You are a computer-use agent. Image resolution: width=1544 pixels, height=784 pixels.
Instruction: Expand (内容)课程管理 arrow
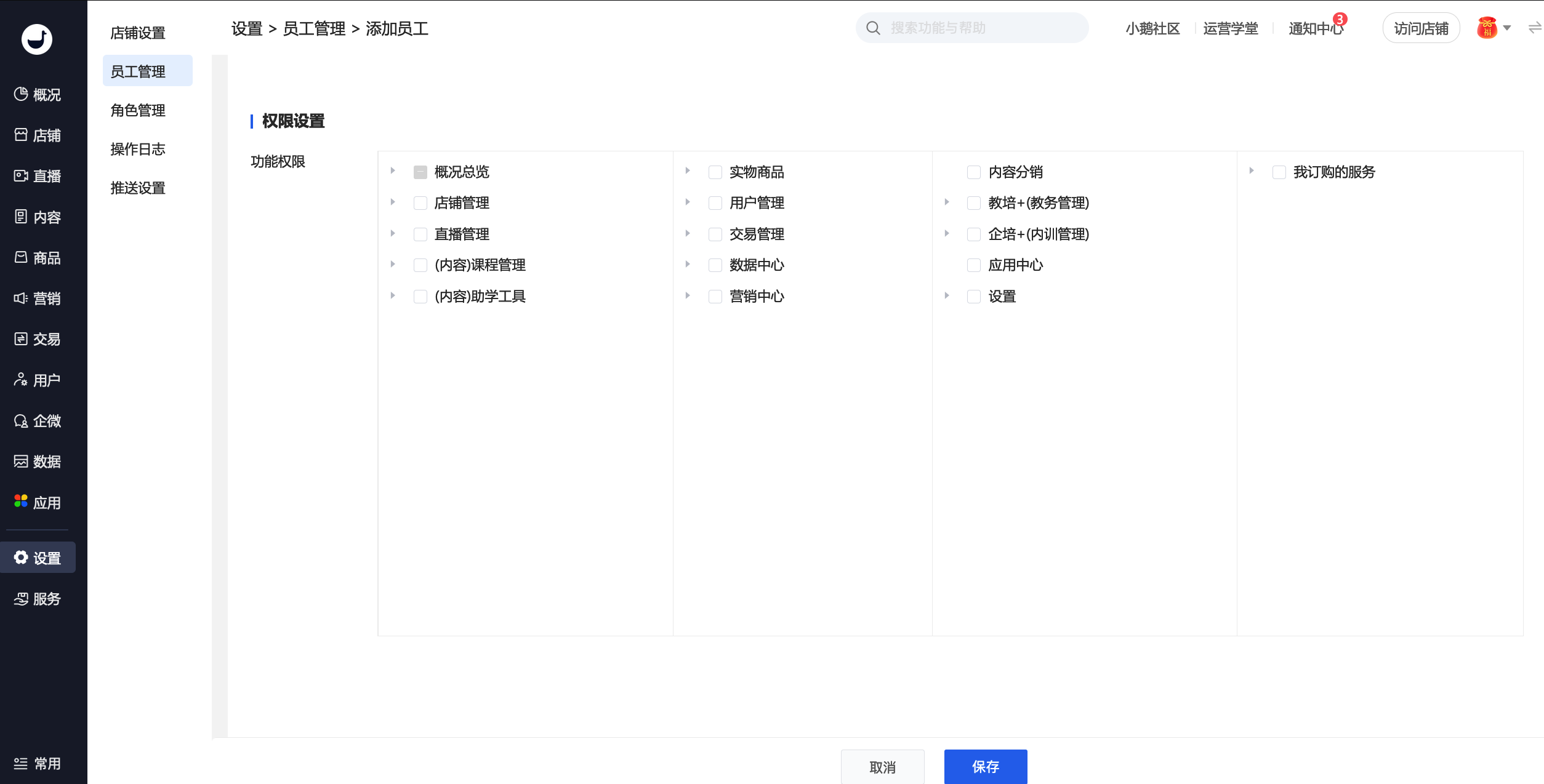[392, 264]
